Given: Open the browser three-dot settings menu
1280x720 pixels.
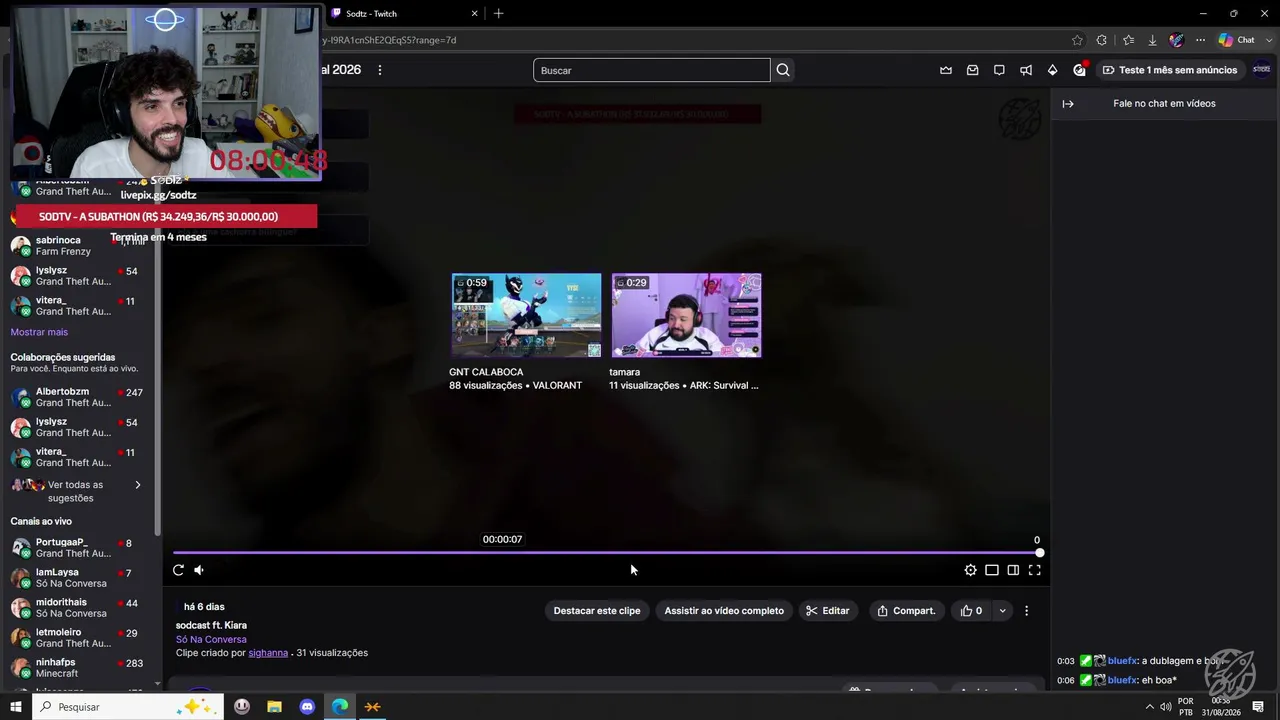Looking at the screenshot, I should click(x=1200, y=40).
